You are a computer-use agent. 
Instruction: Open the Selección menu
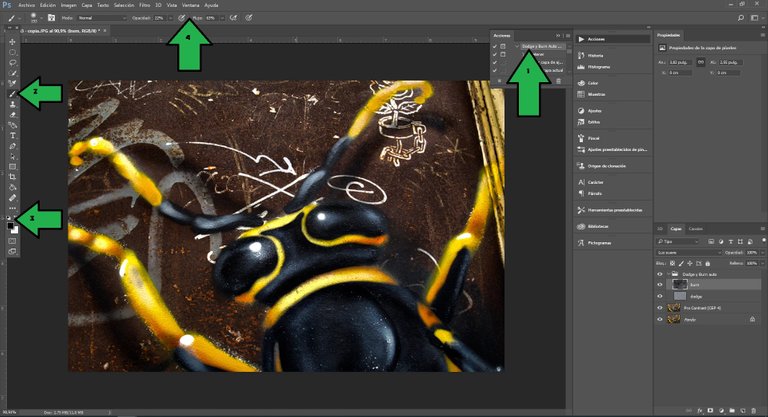[124, 5]
